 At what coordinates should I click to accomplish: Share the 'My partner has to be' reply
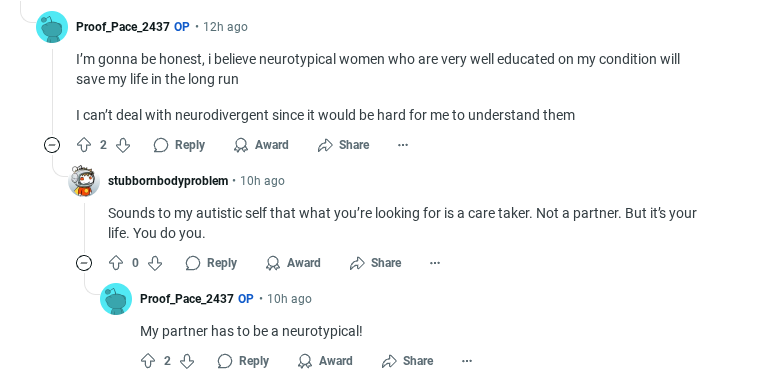tap(408, 361)
